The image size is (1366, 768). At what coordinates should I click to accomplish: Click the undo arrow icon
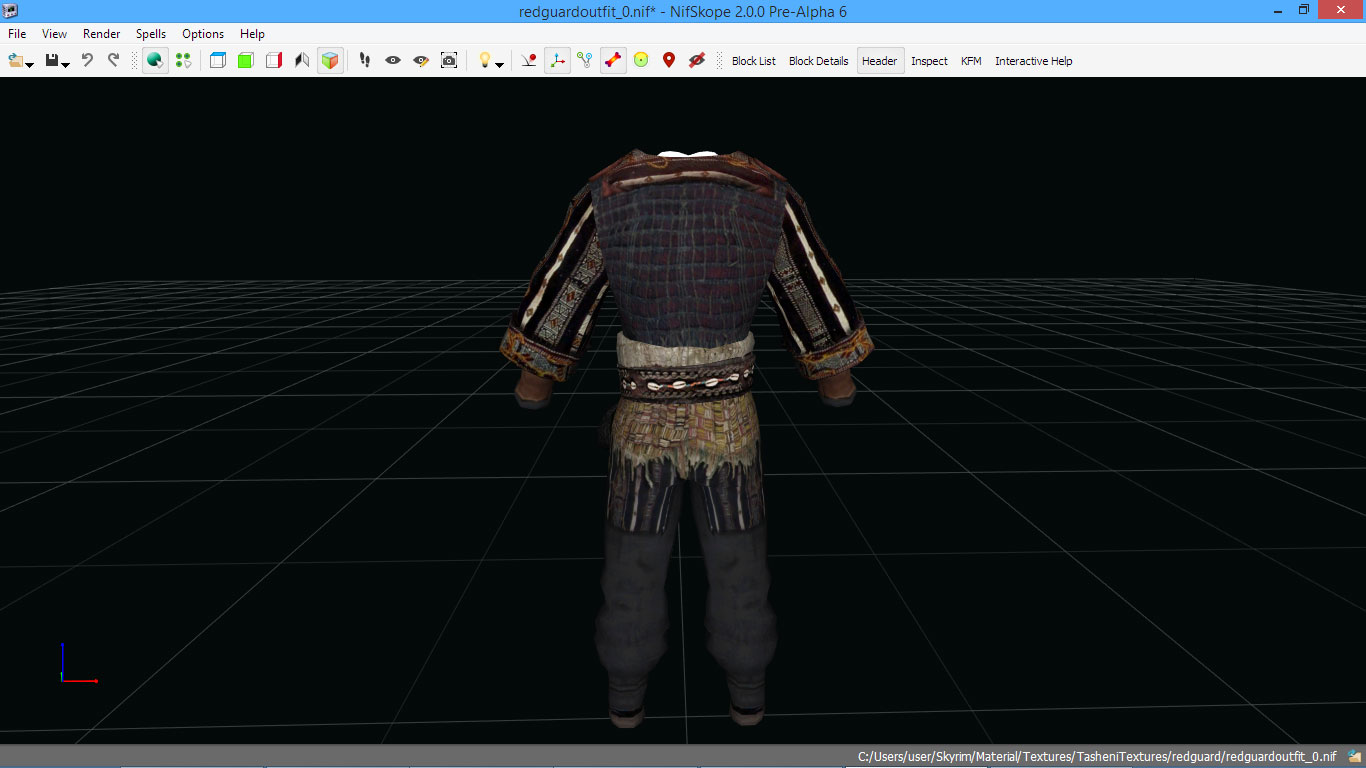pyautogui.click(x=87, y=61)
